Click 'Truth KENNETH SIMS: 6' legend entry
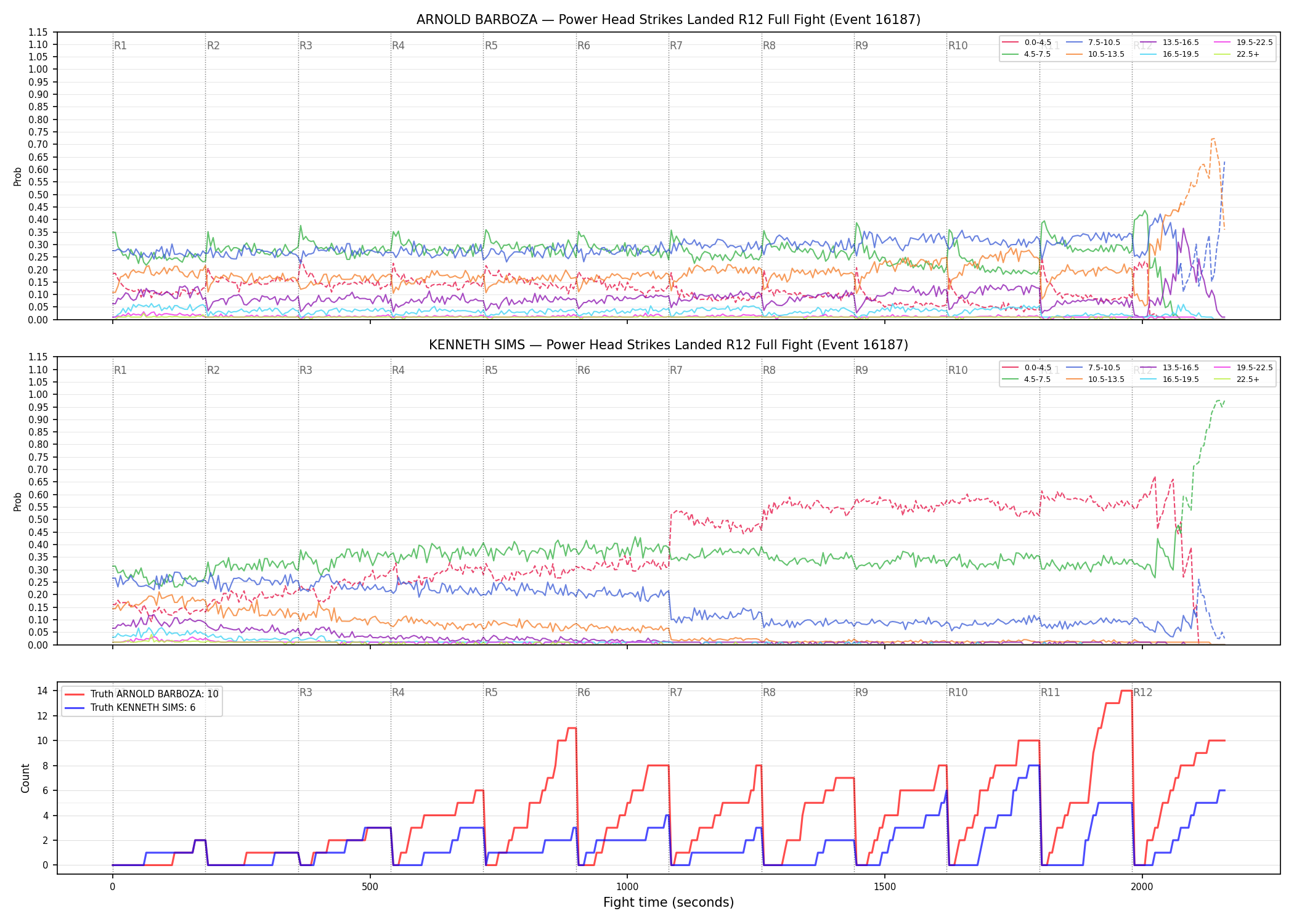The width and height of the screenshot is (1294, 924). coord(130,708)
